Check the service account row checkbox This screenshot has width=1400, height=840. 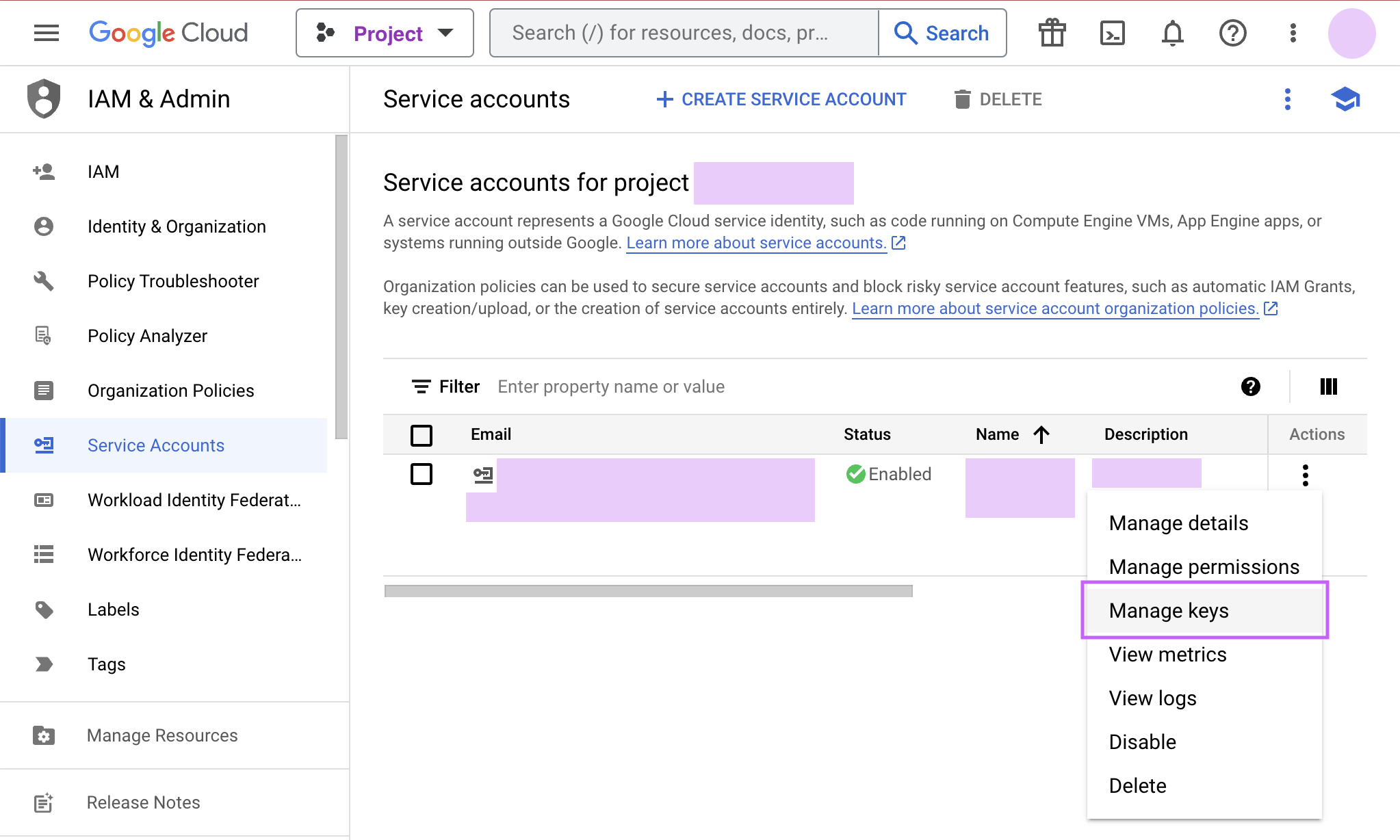pyautogui.click(x=422, y=473)
